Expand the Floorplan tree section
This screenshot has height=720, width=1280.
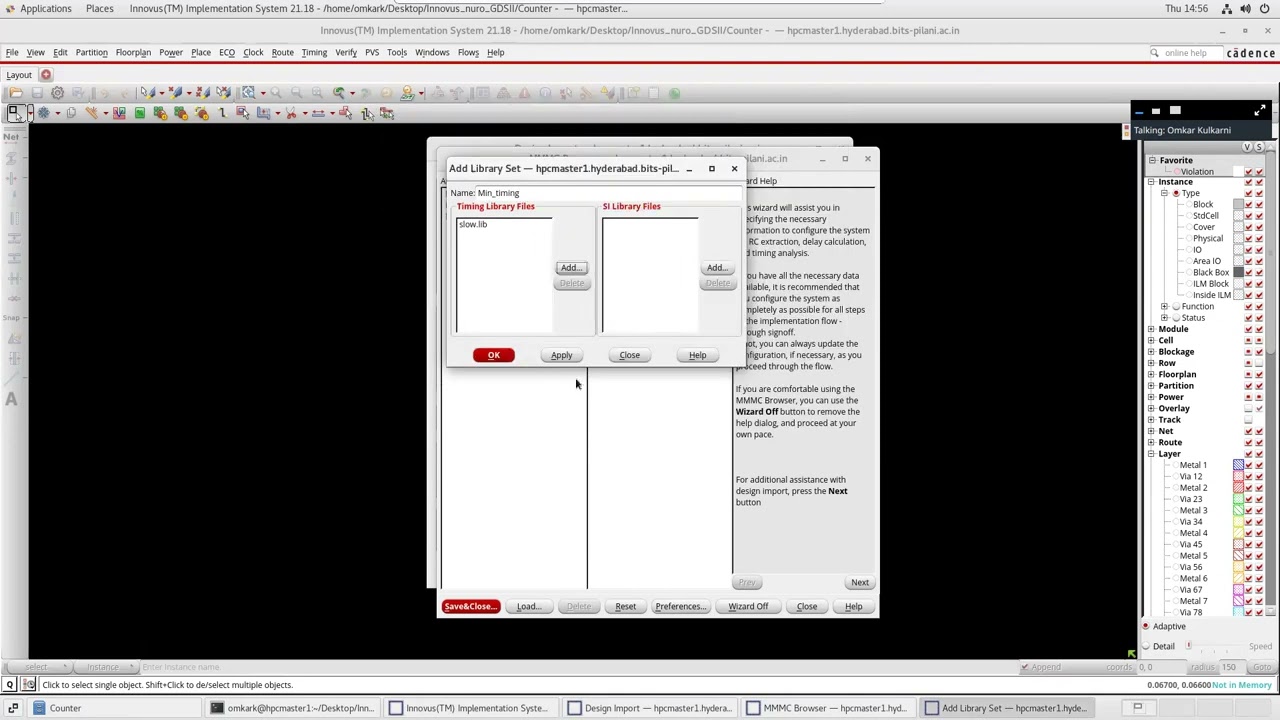point(1151,374)
